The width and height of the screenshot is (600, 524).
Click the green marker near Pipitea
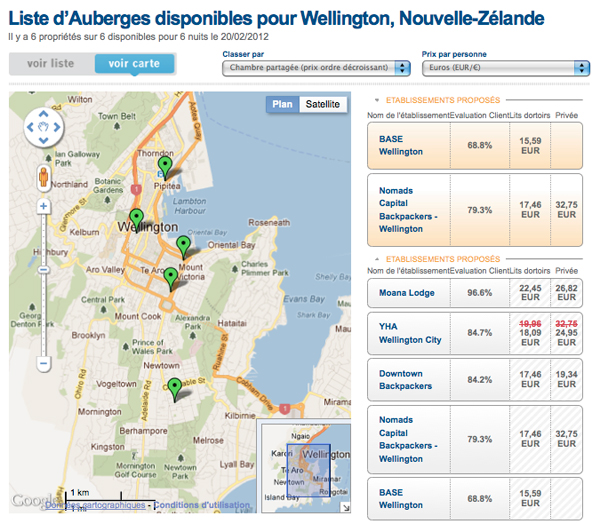[x=165, y=165]
